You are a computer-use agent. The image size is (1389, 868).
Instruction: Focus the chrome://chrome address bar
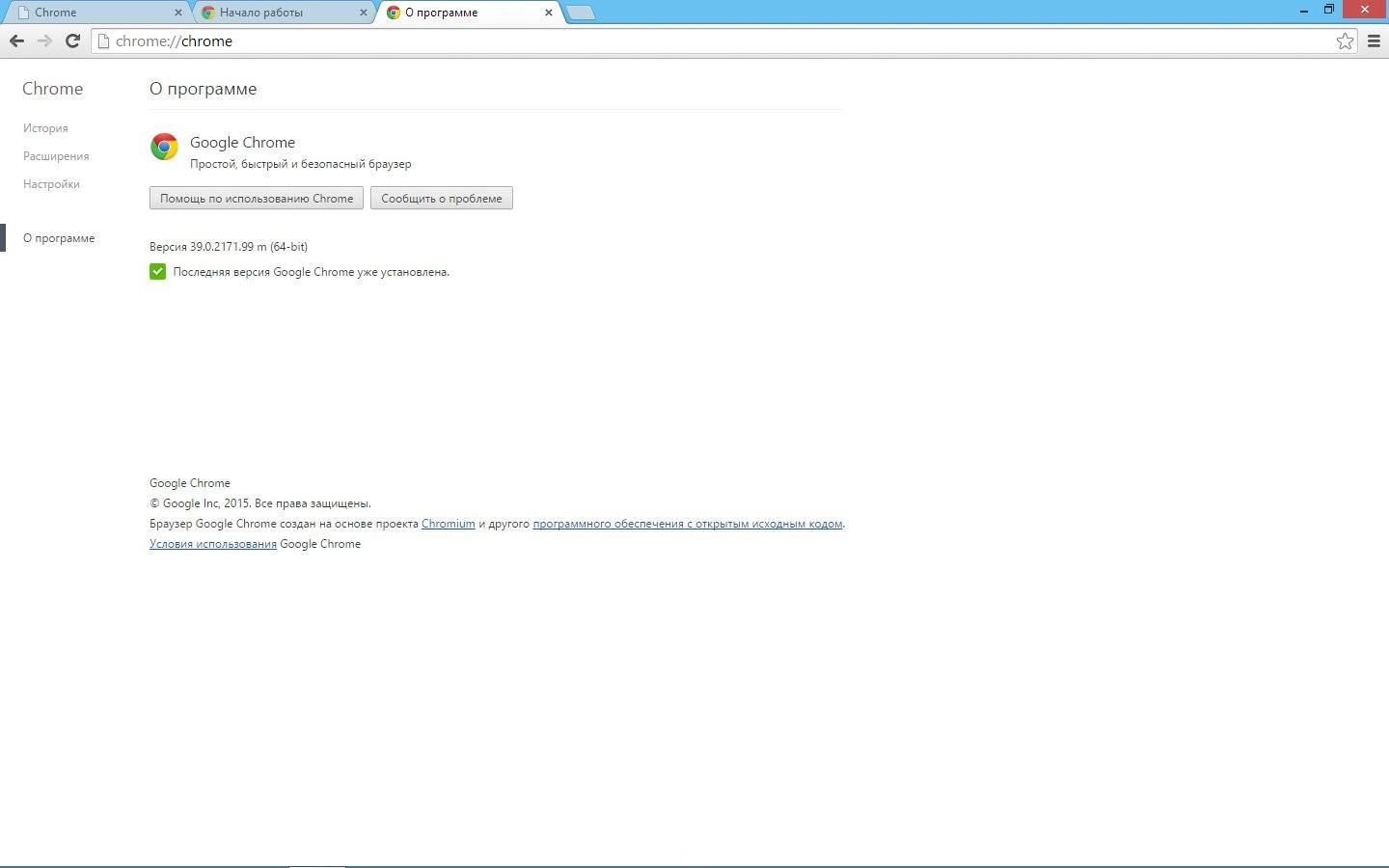coord(723,41)
